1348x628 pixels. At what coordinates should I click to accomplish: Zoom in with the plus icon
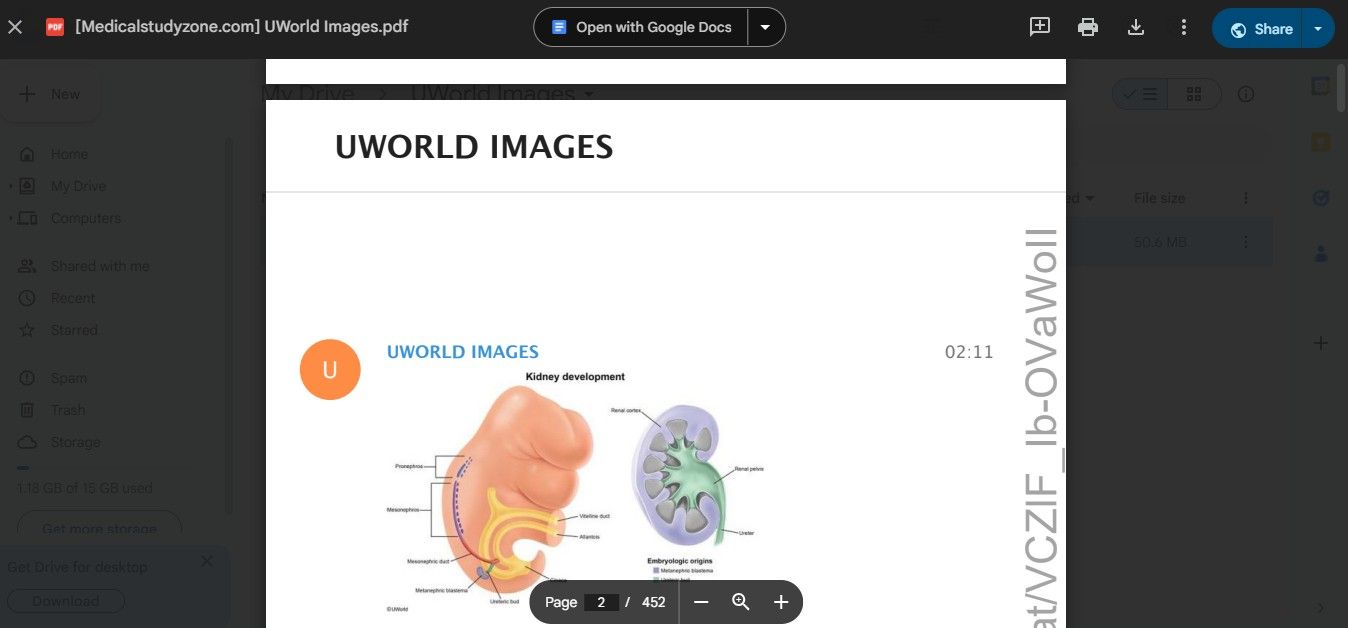(781, 602)
